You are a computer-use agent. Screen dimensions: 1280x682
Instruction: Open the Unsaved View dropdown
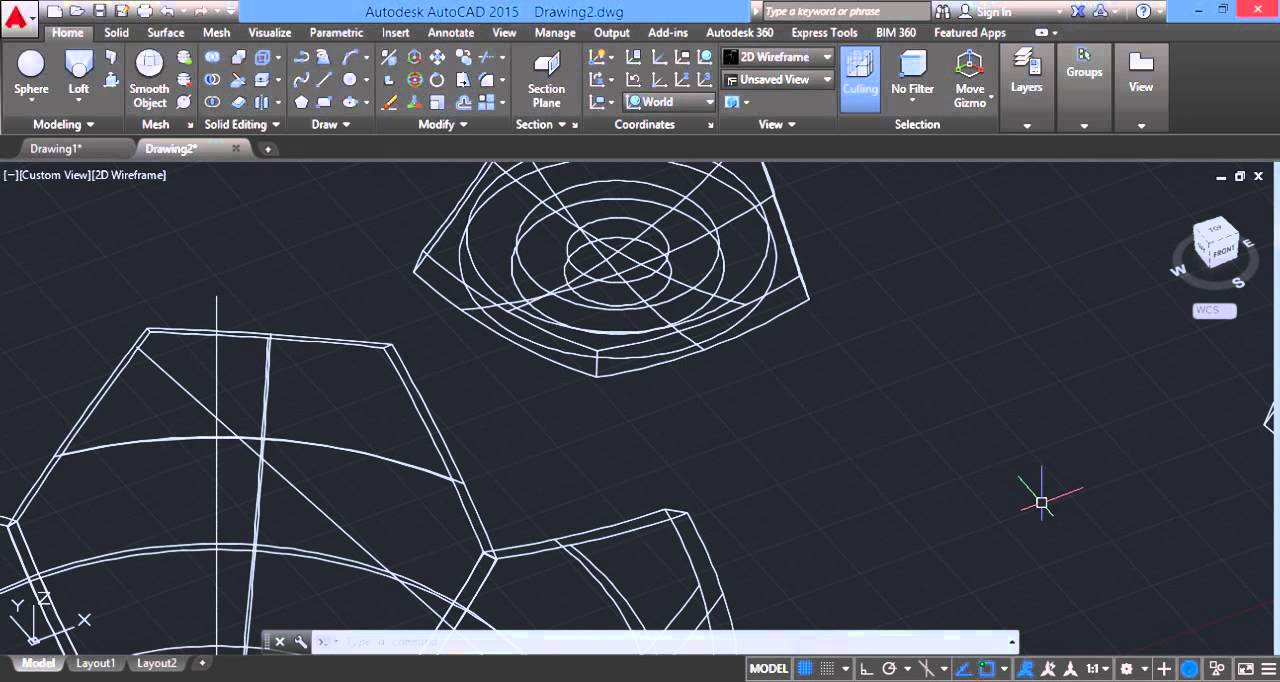pyautogui.click(x=777, y=79)
